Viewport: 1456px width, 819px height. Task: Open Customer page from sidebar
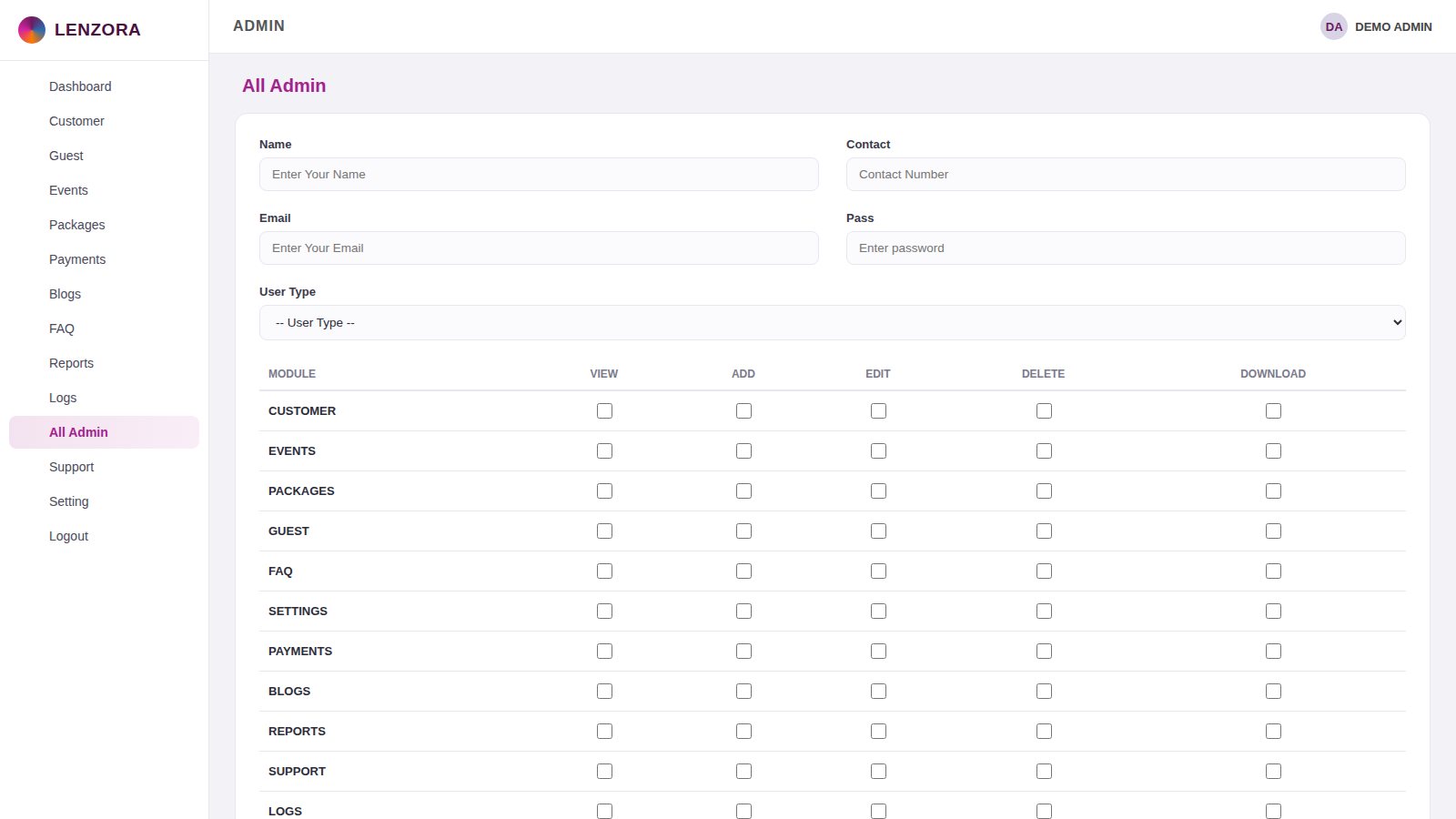pyautogui.click(x=104, y=121)
